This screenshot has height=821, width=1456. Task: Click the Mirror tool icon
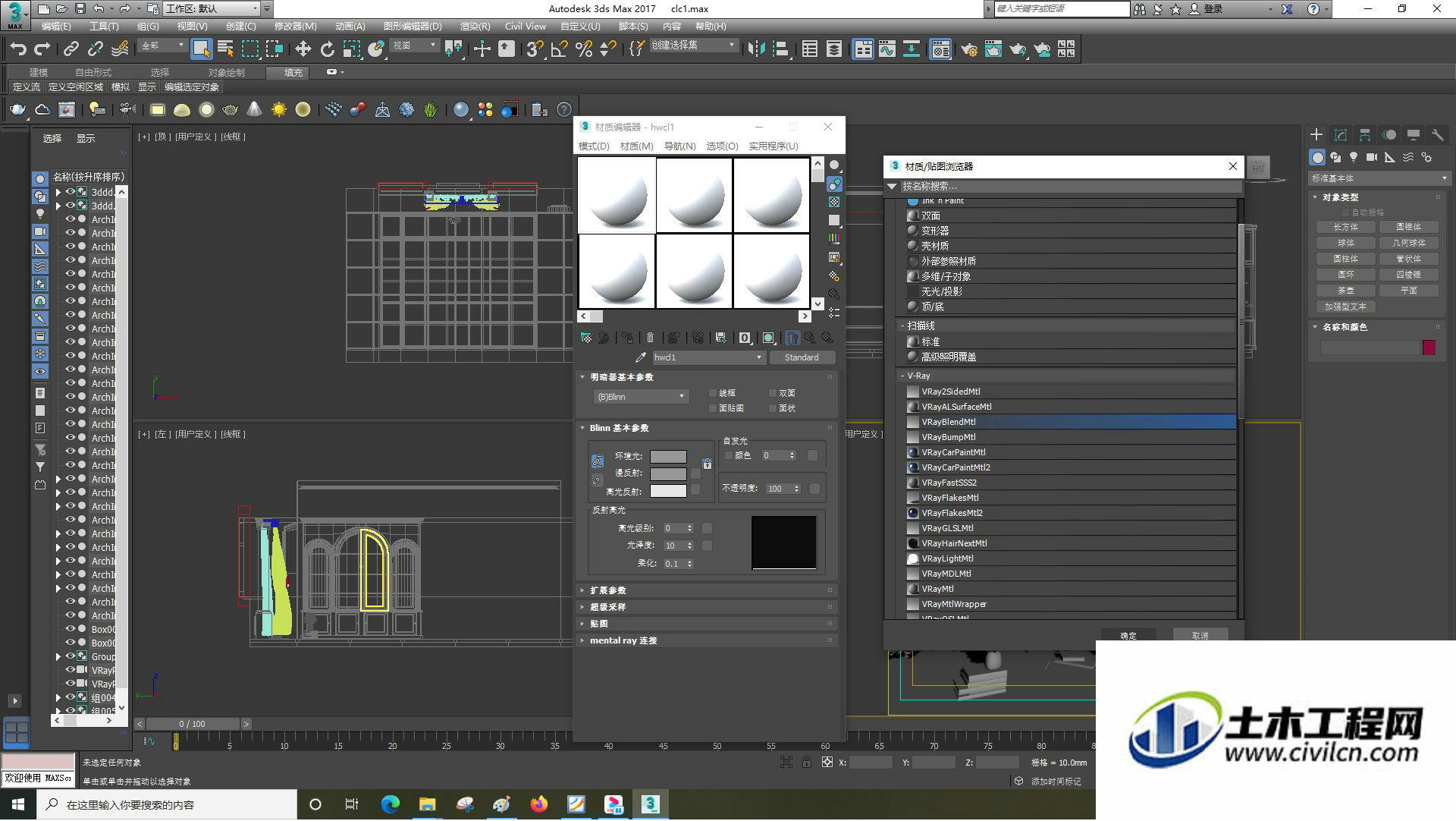pos(755,50)
